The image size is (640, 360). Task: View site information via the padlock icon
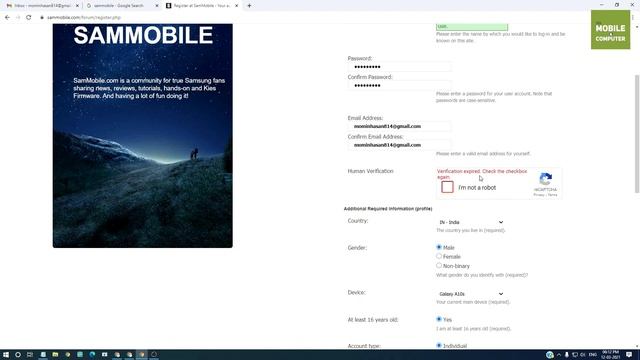click(x=42, y=18)
